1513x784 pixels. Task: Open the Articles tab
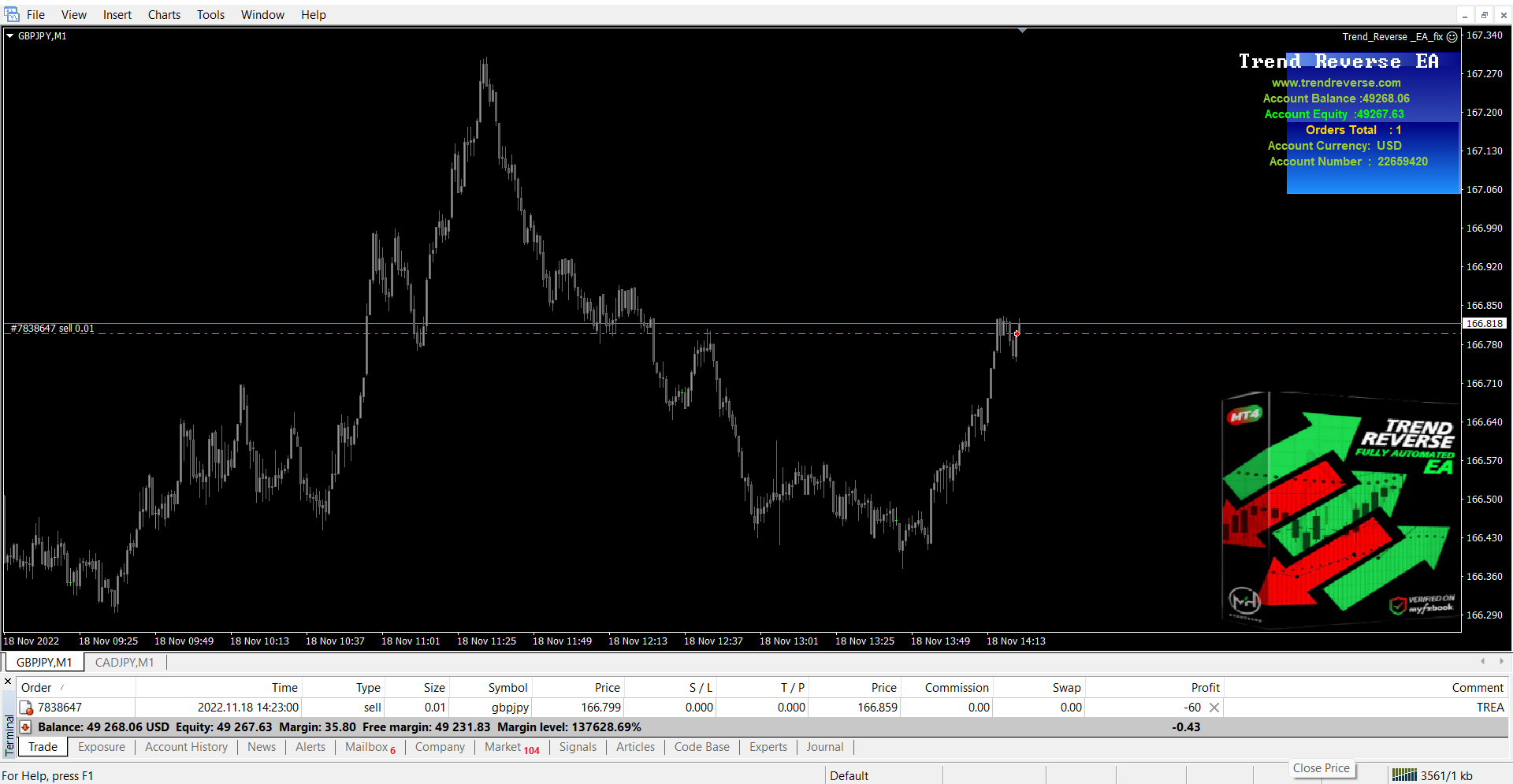click(635, 747)
